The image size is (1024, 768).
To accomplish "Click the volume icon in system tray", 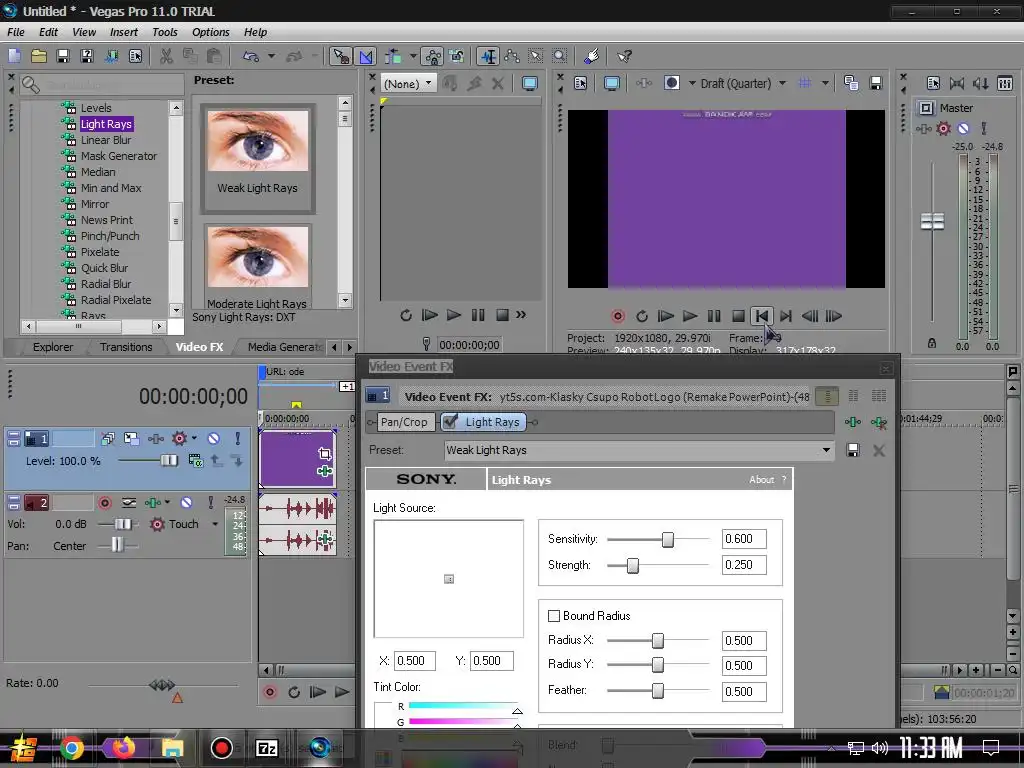I will pyautogui.click(x=880, y=748).
